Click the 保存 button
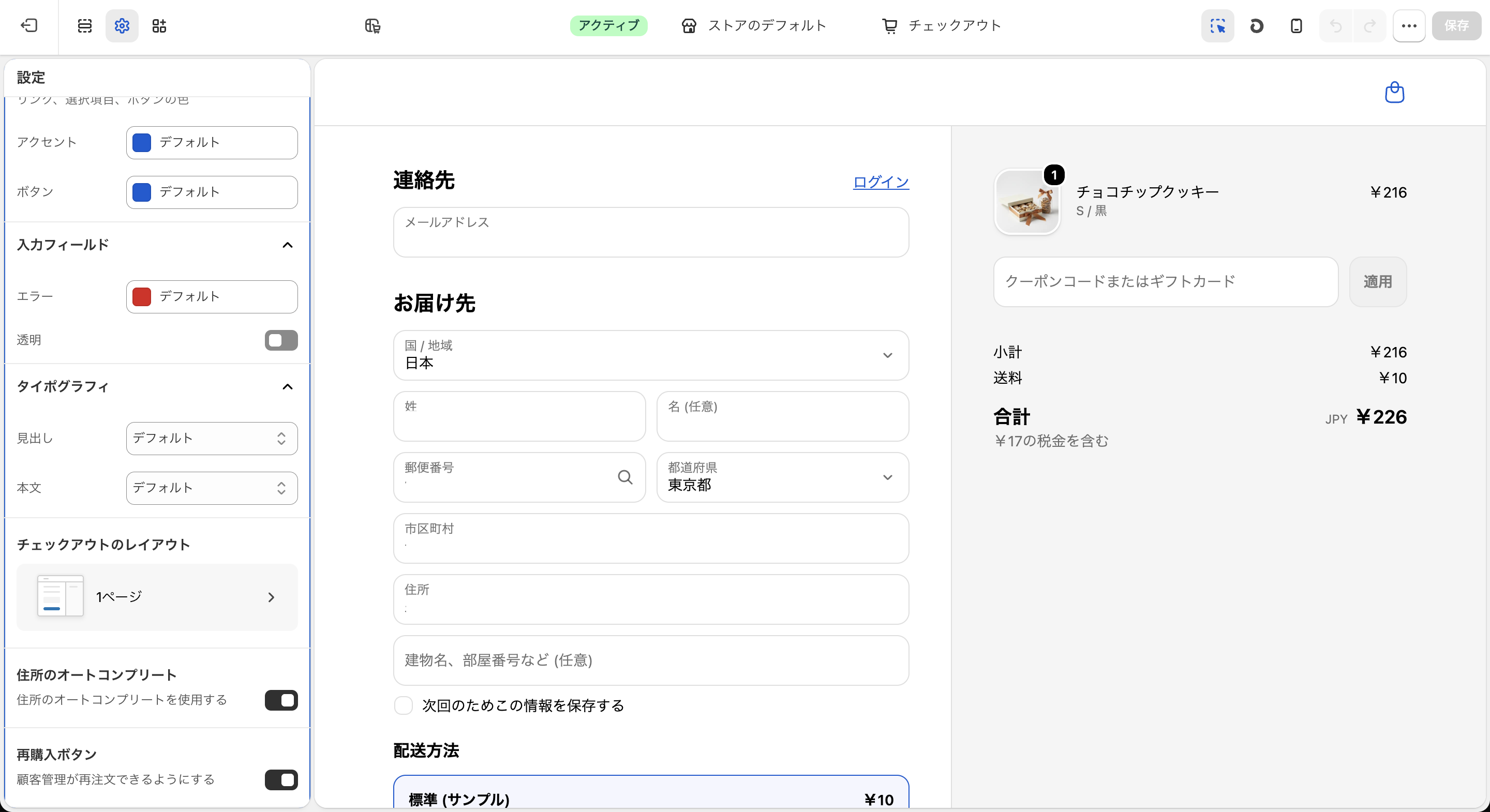Screen dimensions: 1490x812 (x=1456, y=25)
